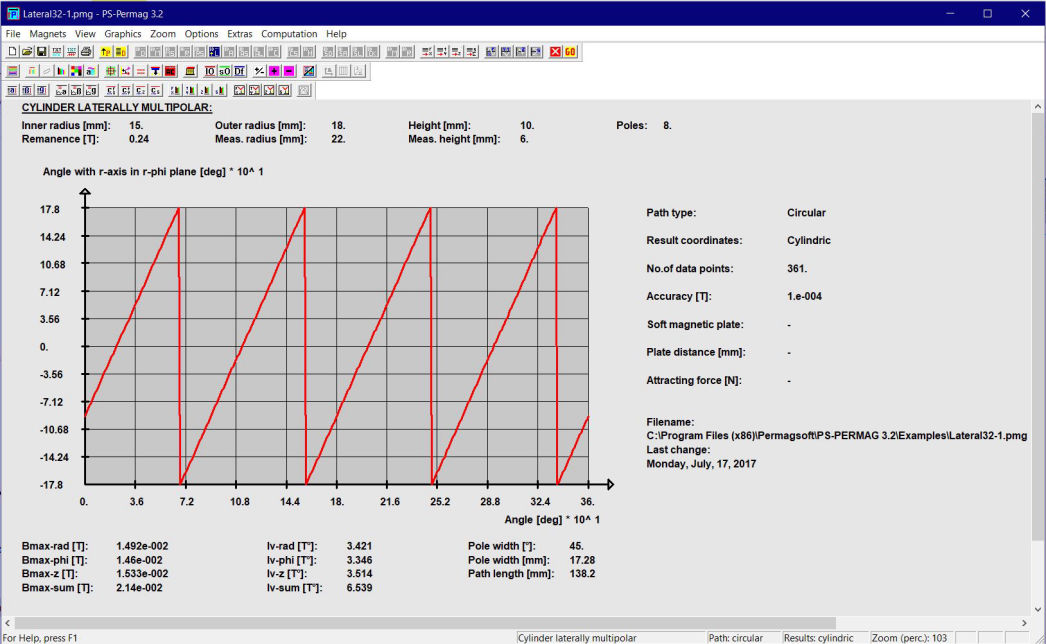
Task: Click the red X stop icon
Action: pyautogui.click(x=555, y=51)
